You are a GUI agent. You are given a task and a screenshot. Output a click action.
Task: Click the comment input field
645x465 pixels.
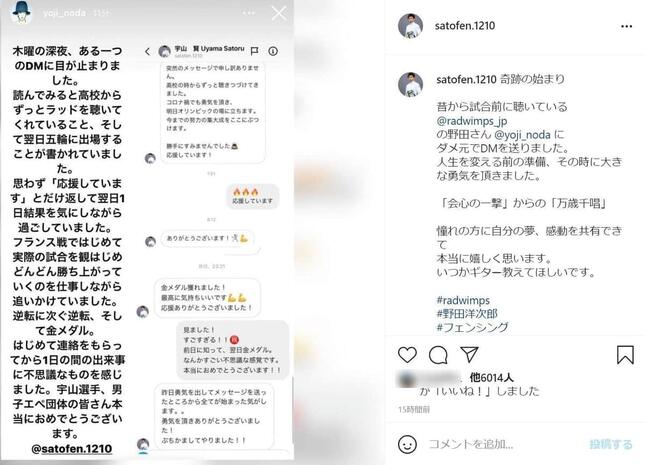point(504,444)
